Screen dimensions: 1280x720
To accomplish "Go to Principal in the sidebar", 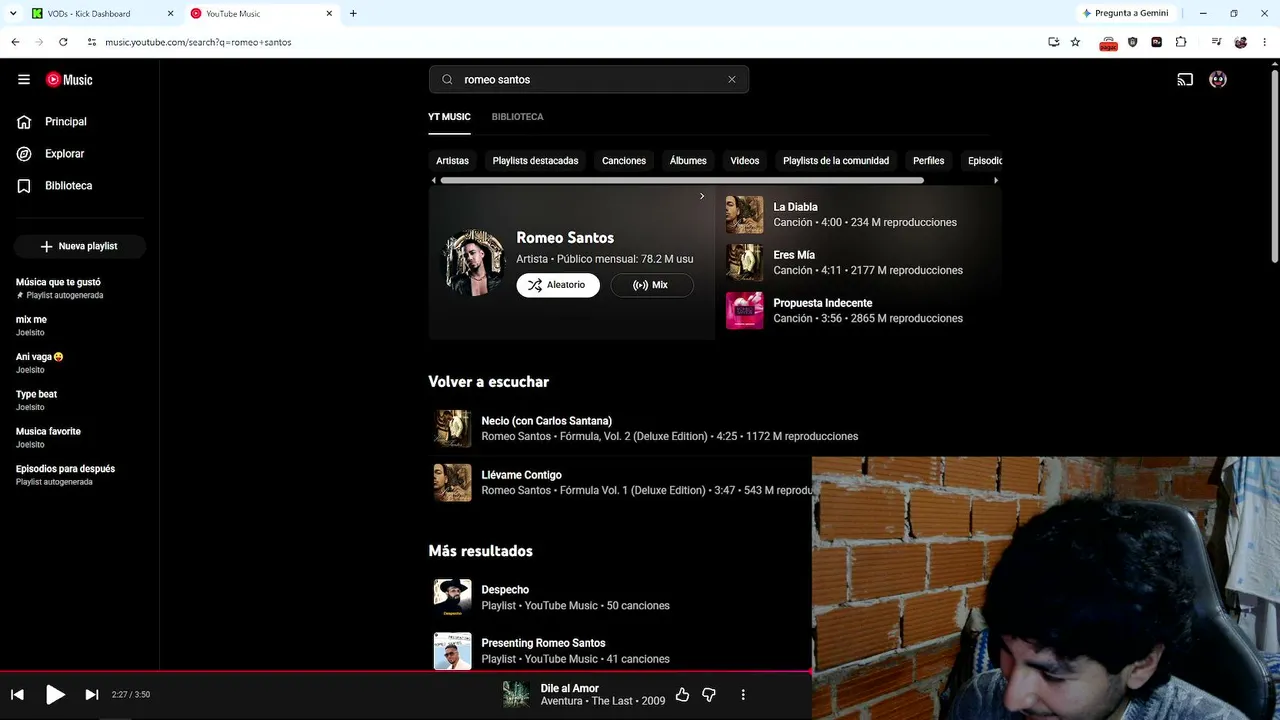I will [66, 122].
